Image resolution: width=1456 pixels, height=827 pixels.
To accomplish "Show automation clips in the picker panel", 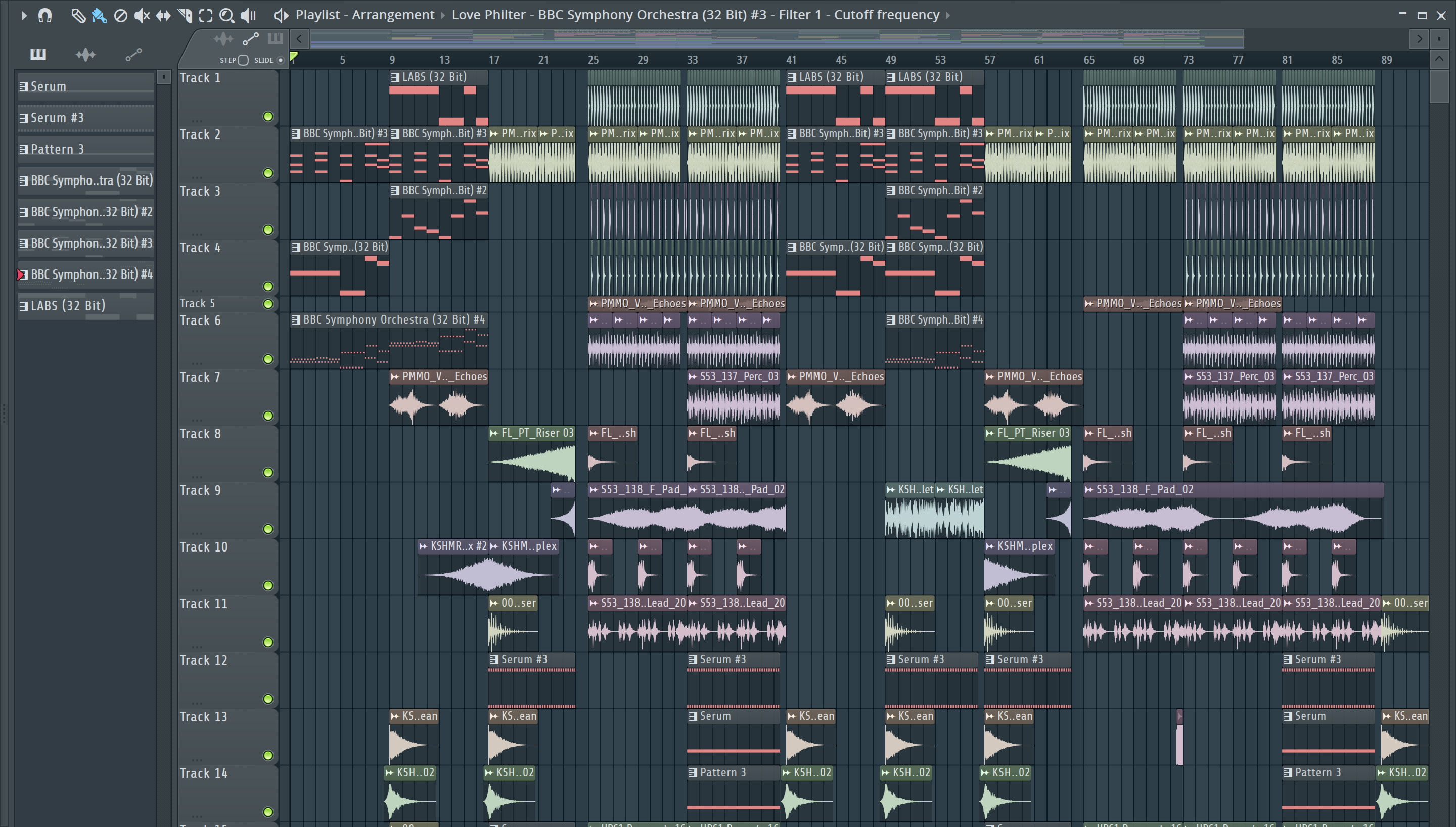I will click(133, 55).
